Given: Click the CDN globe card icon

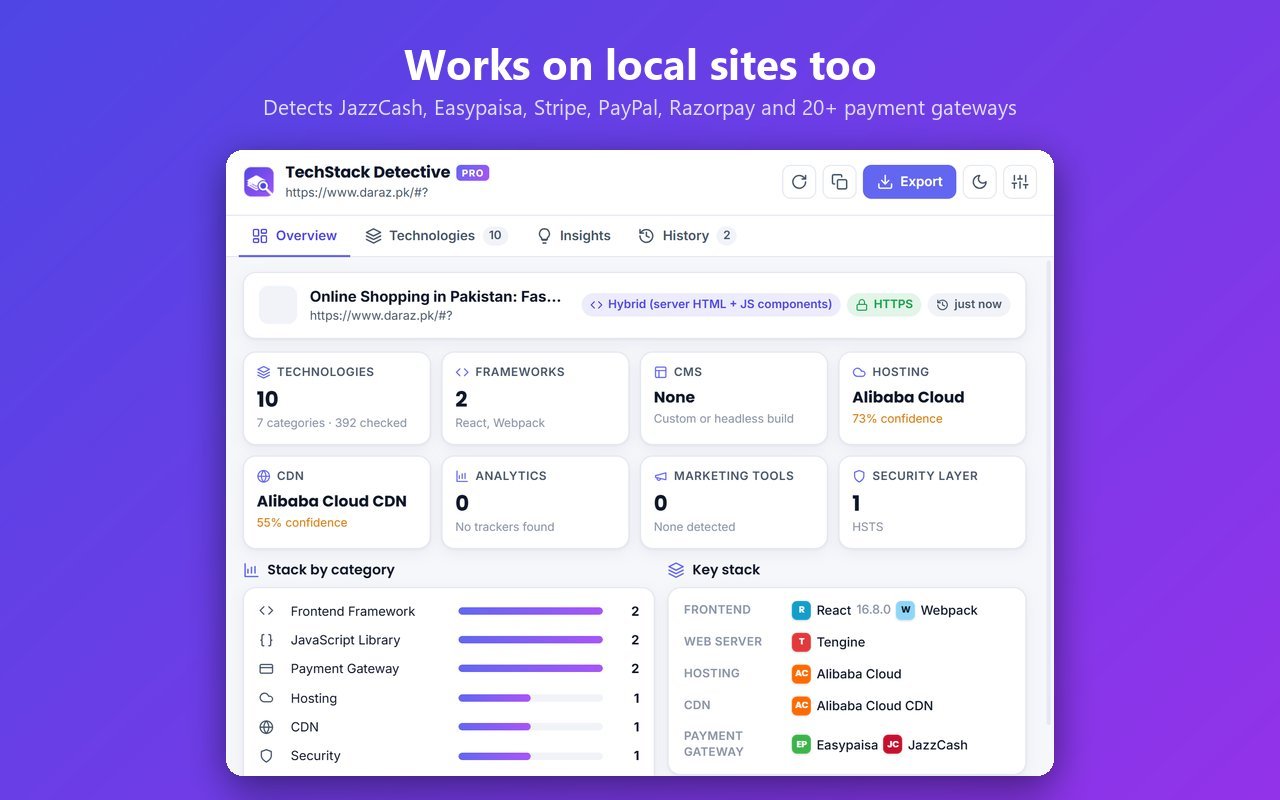Looking at the screenshot, I should point(264,476).
